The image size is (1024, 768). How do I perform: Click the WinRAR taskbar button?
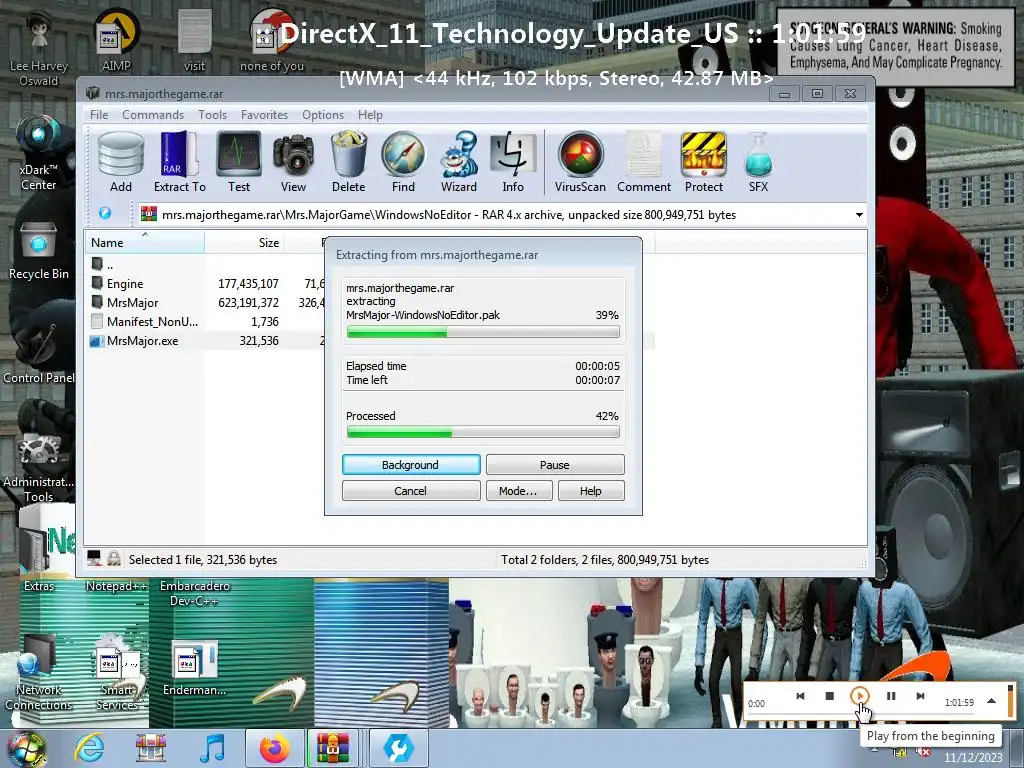click(x=333, y=748)
